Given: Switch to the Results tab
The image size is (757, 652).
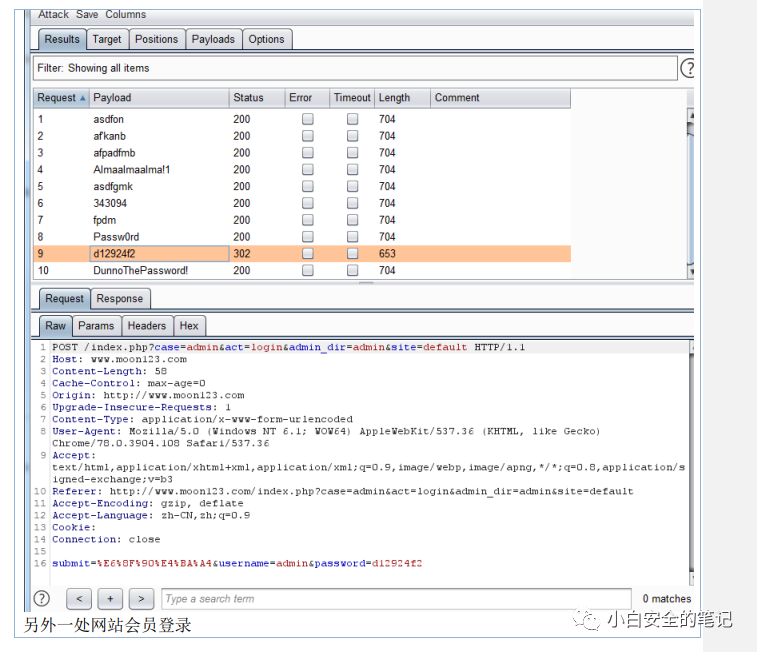Looking at the screenshot, I should pos(62,39).
